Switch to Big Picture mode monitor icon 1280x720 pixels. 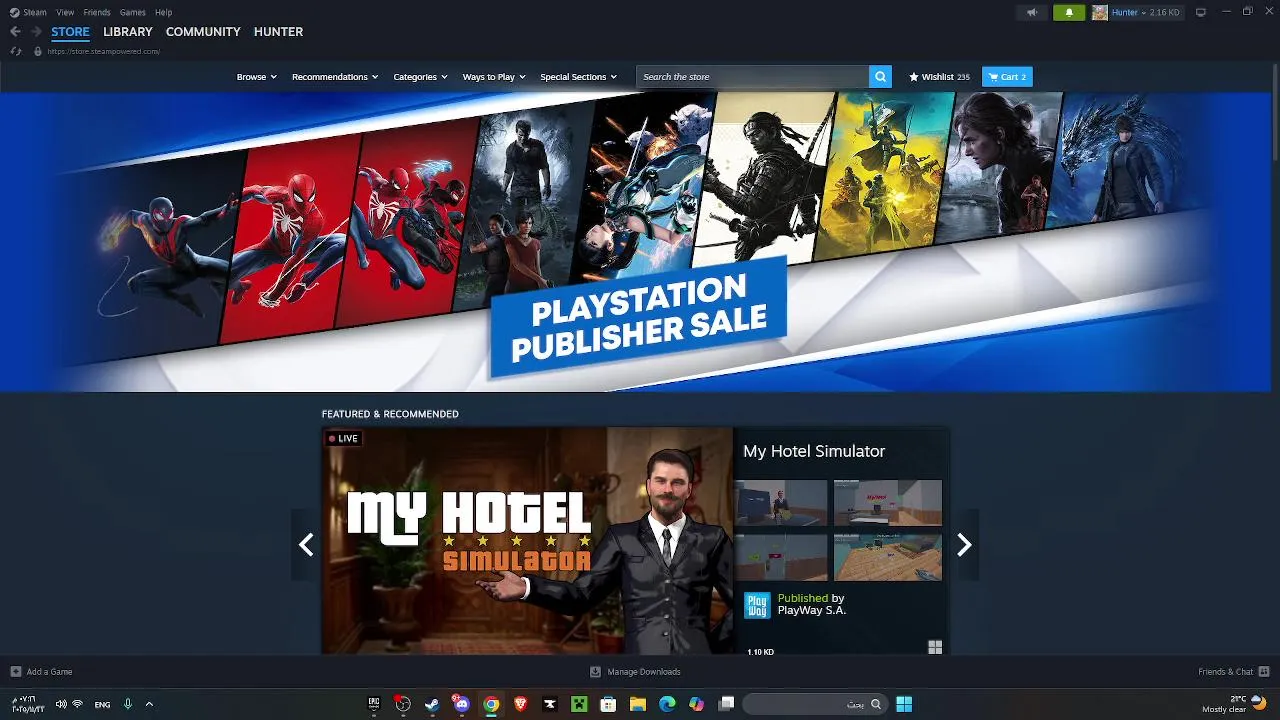coord(1201,12)
